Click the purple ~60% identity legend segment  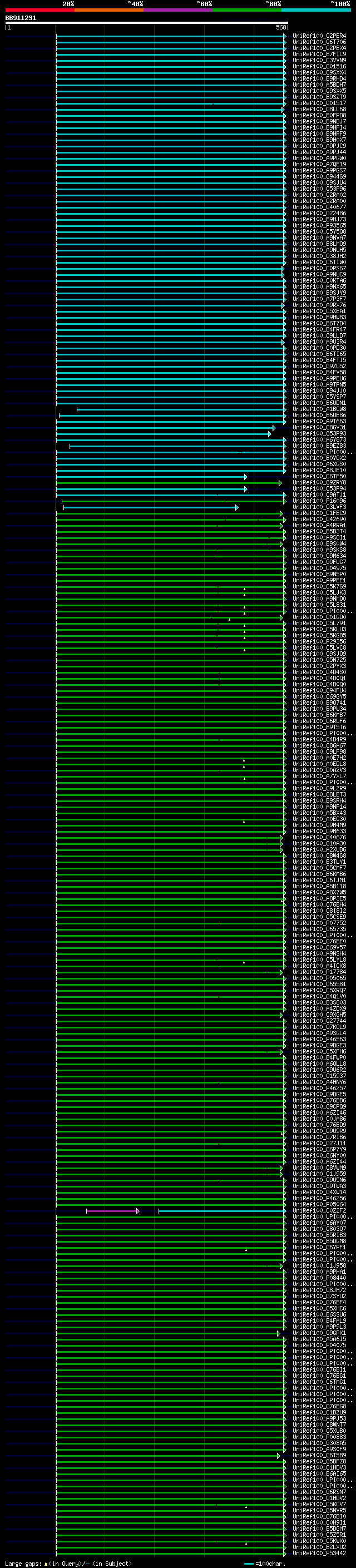(179, 10)
